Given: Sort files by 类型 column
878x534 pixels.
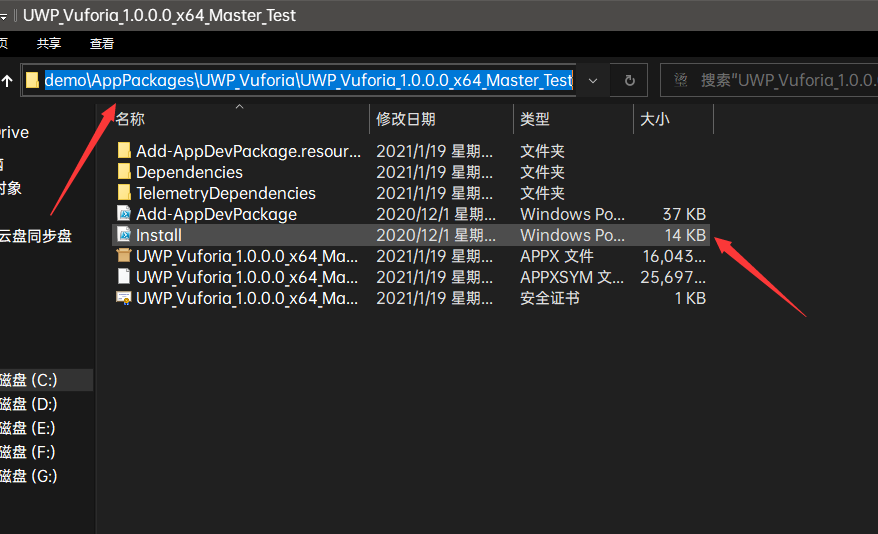Looking at the screenshot, I should click(x=535, y=119).
